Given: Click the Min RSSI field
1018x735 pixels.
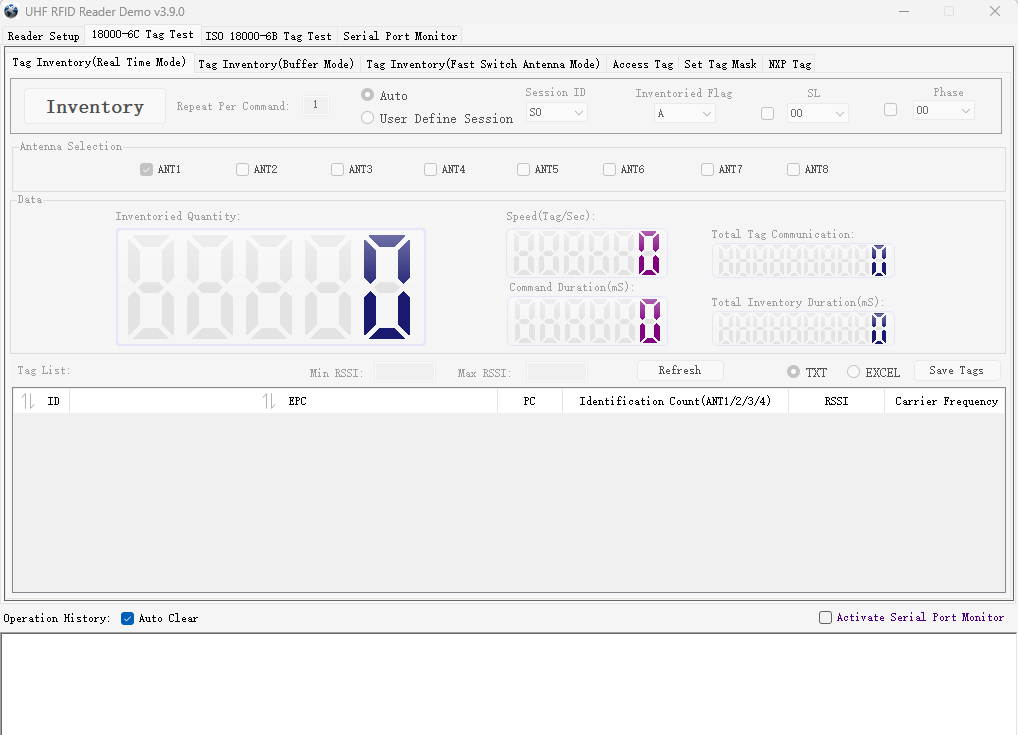Looking at the screenshot, I should coord(404,371).
